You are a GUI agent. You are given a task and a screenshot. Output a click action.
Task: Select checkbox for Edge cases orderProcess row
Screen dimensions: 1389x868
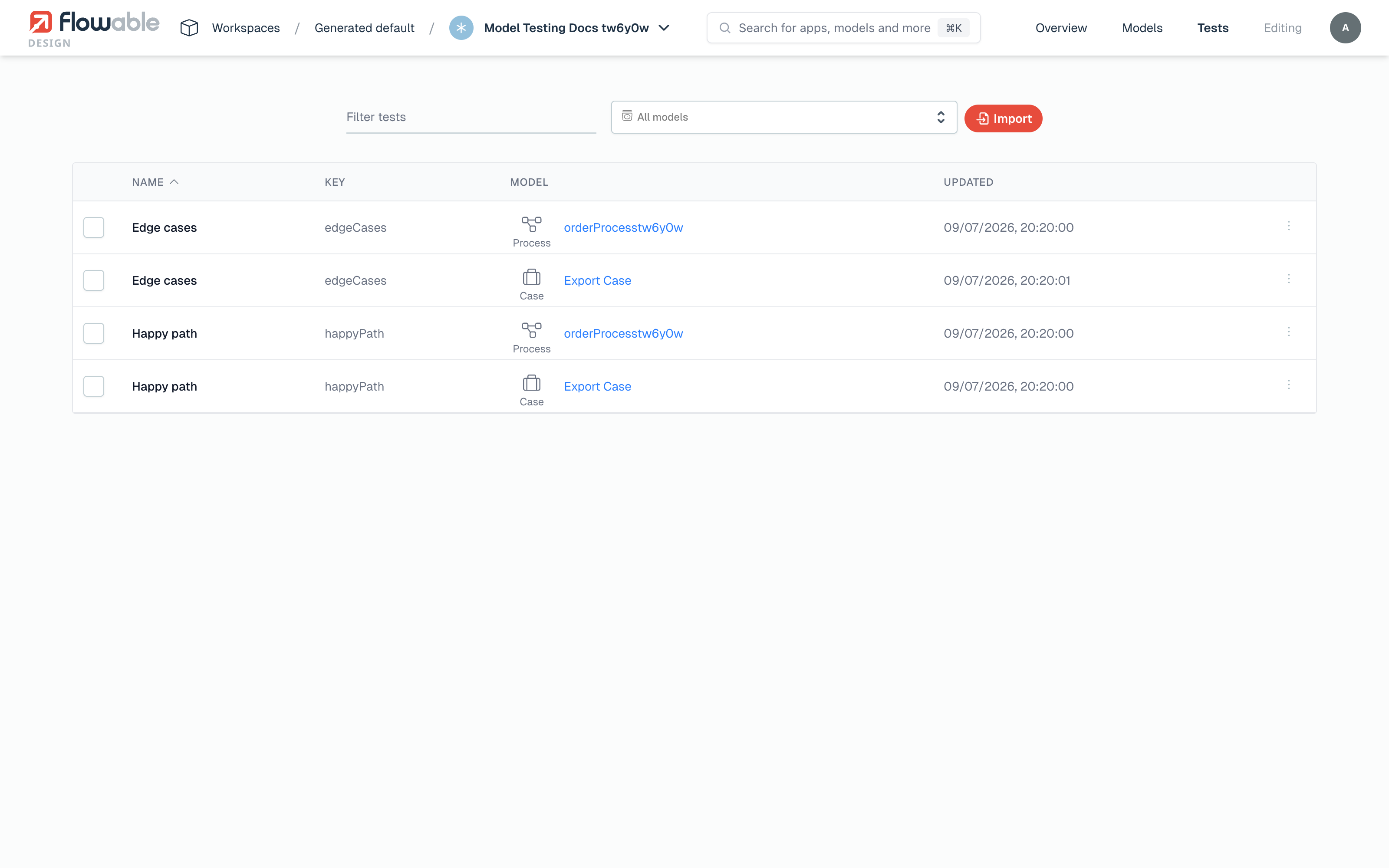pyautogui.click(x=94, y=227)
